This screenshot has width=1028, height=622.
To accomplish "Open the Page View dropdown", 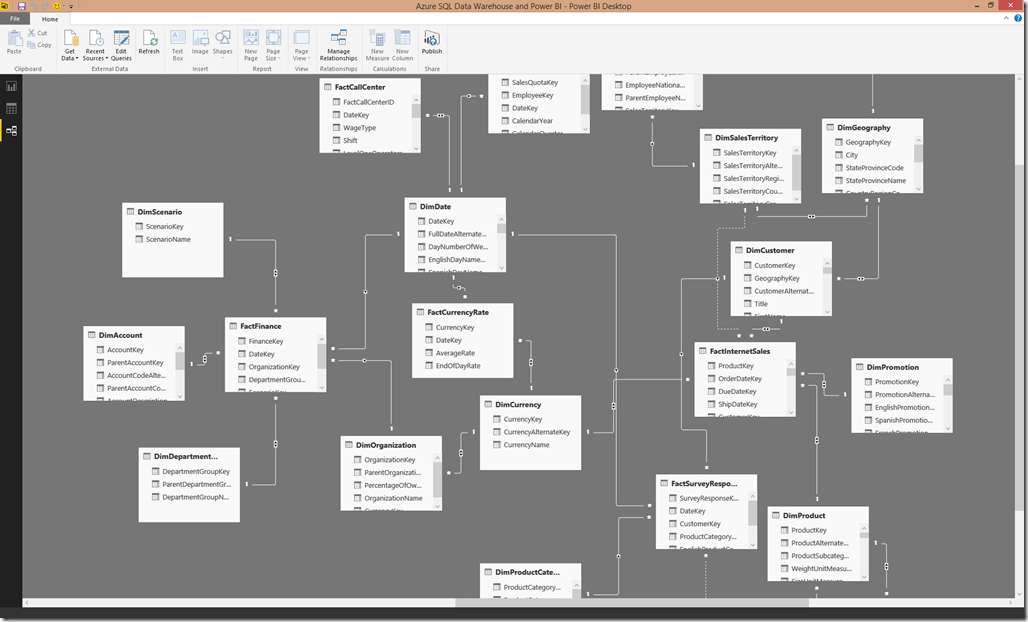I will [301, 45].
